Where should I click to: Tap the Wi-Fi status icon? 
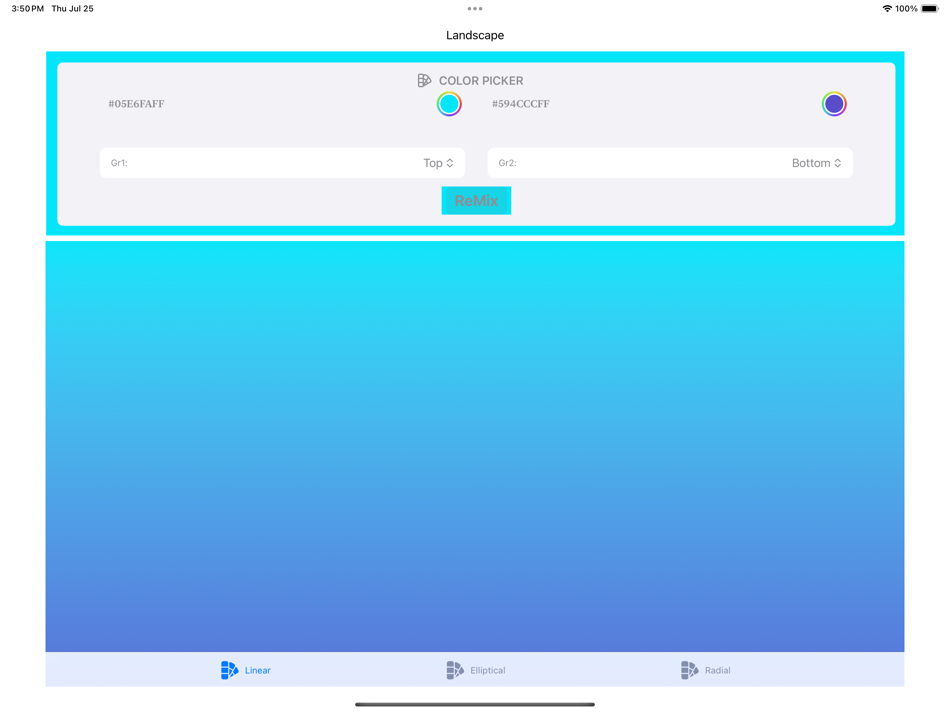click(x=887, y=8)
